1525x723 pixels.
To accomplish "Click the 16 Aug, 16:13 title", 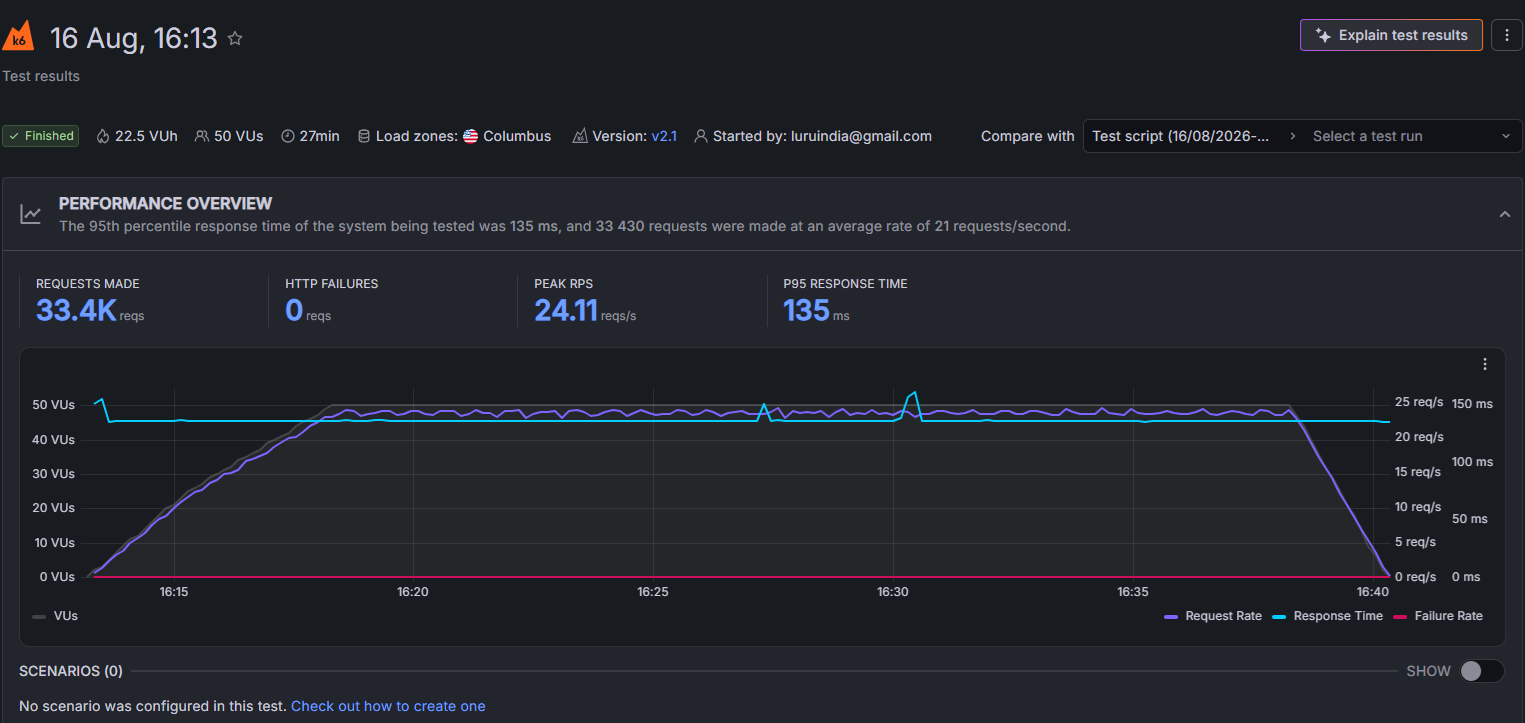I will 134,38.
